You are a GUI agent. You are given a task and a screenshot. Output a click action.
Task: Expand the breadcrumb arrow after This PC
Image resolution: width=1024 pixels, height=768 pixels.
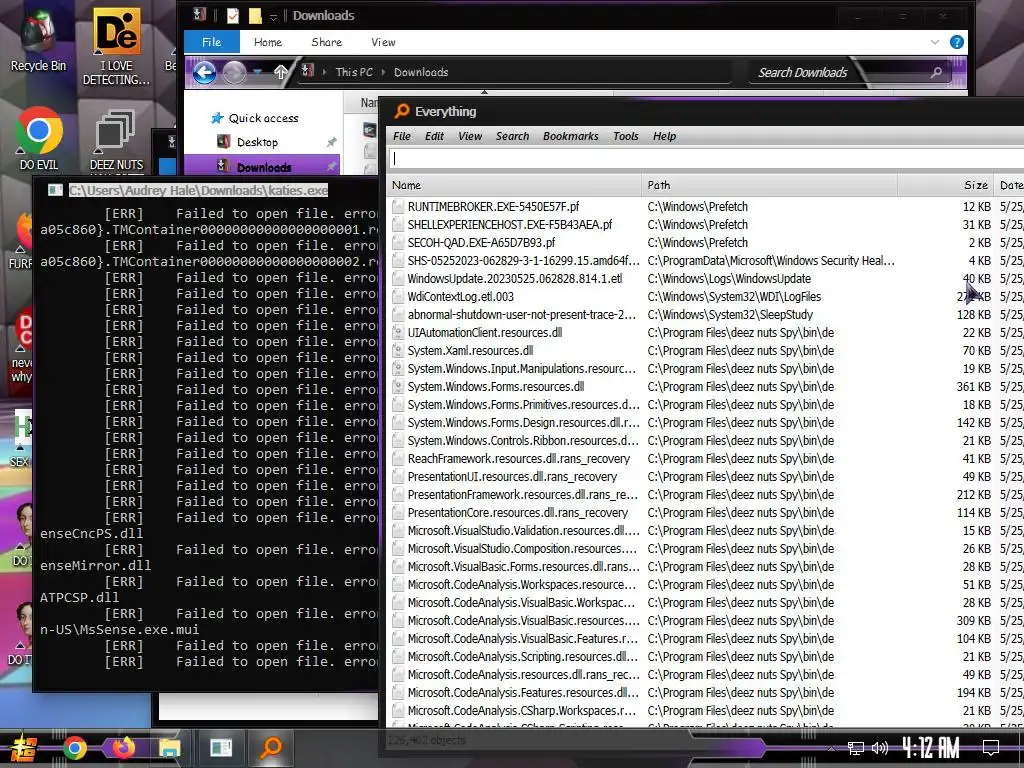tap(383, 72)
